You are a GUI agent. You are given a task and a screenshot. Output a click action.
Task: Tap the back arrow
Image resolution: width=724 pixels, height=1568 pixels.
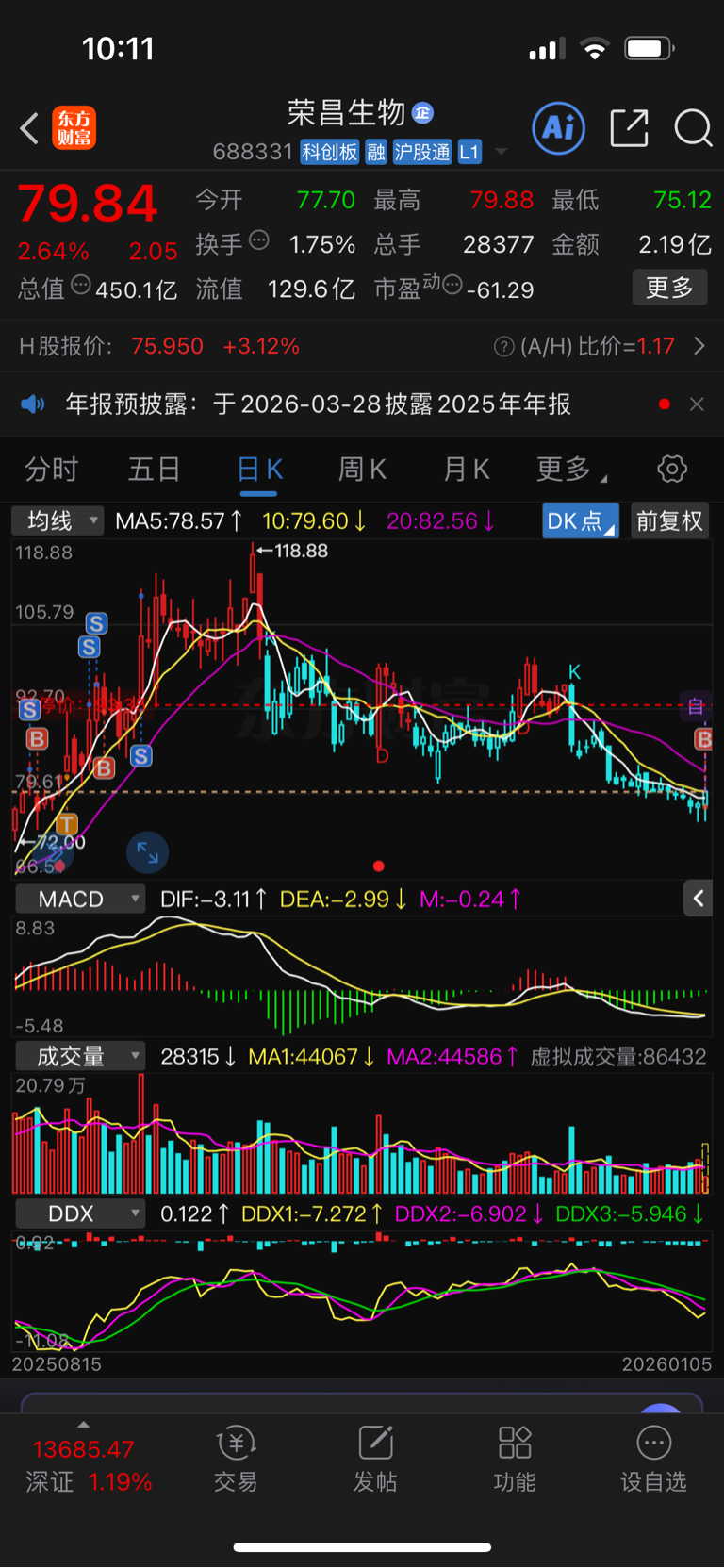tap(29, 128)
